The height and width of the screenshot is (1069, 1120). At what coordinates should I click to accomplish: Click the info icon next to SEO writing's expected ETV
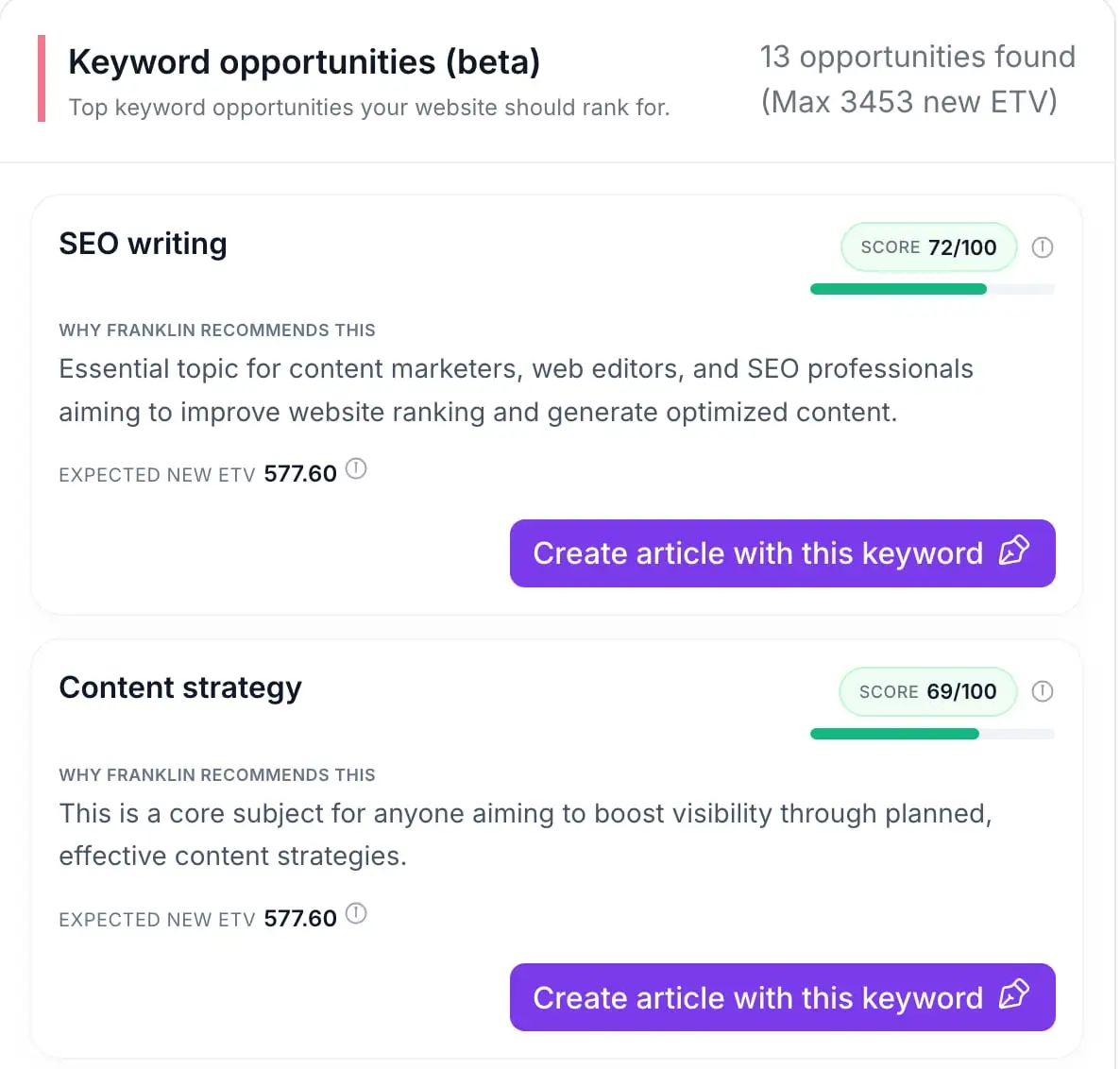point(356,469)
